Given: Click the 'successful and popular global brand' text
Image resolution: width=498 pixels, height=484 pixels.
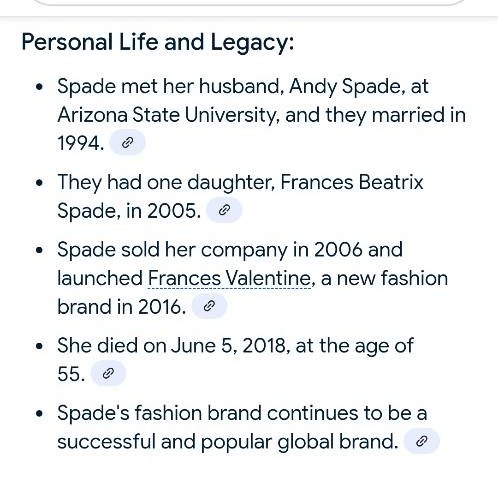Looking at the screenshot, I should [228, 442].
